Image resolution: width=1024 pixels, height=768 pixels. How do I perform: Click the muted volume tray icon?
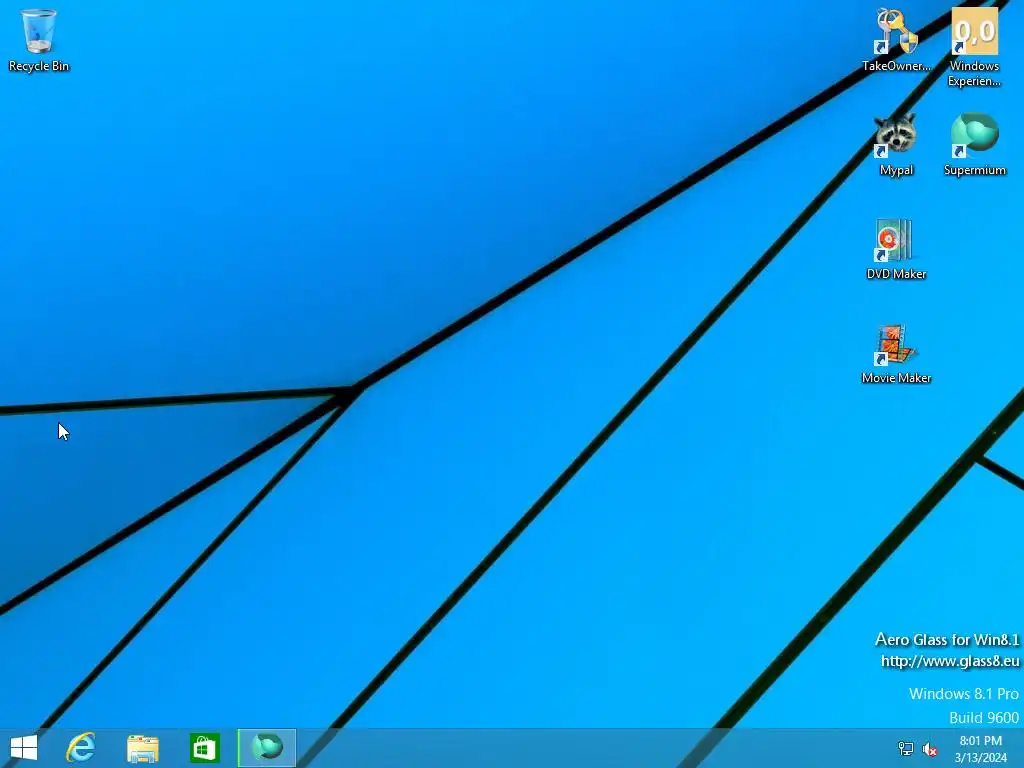(929, 749)
